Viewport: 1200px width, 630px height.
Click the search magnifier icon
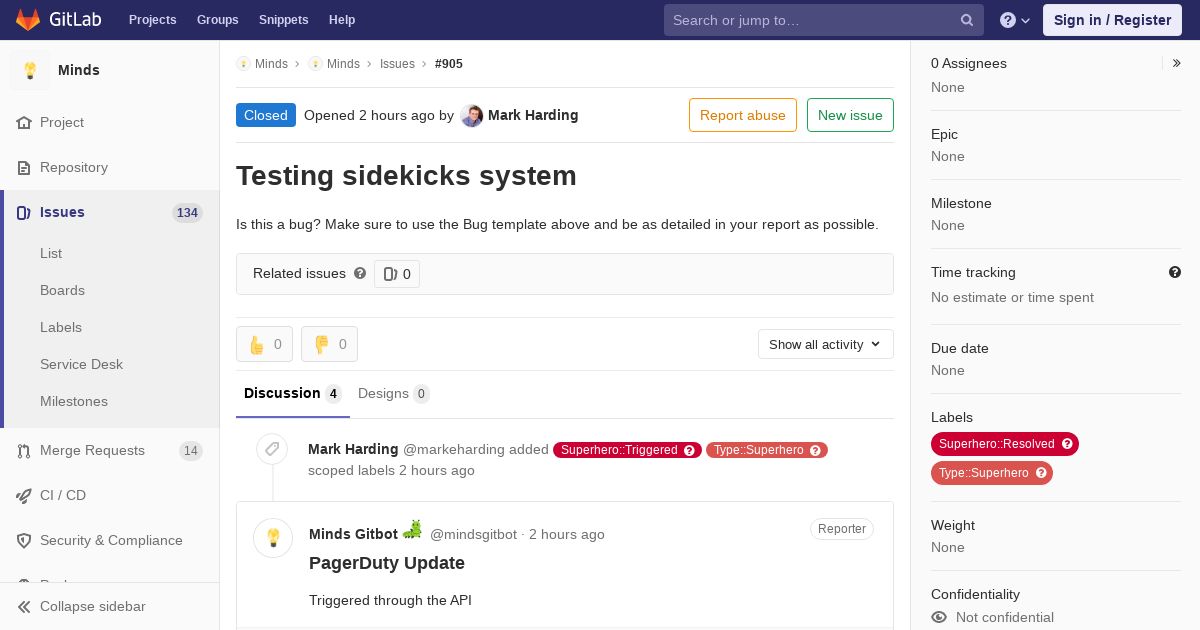(967, 20)
